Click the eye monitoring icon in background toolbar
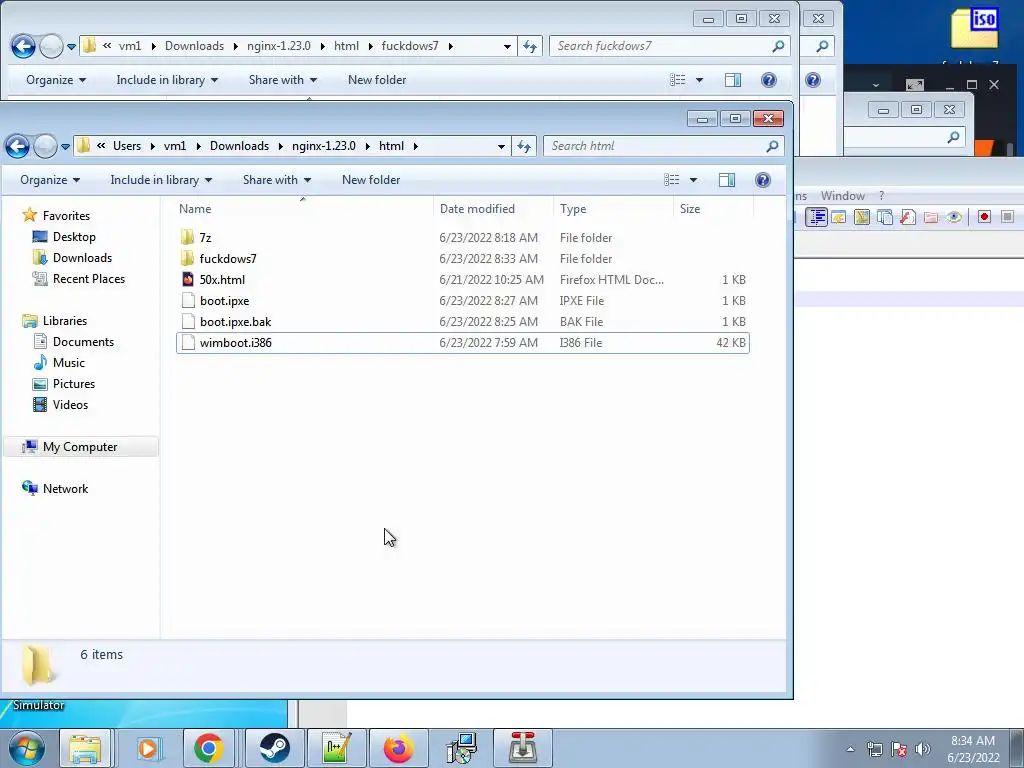 pyautogui.click(x=954, y=217)
